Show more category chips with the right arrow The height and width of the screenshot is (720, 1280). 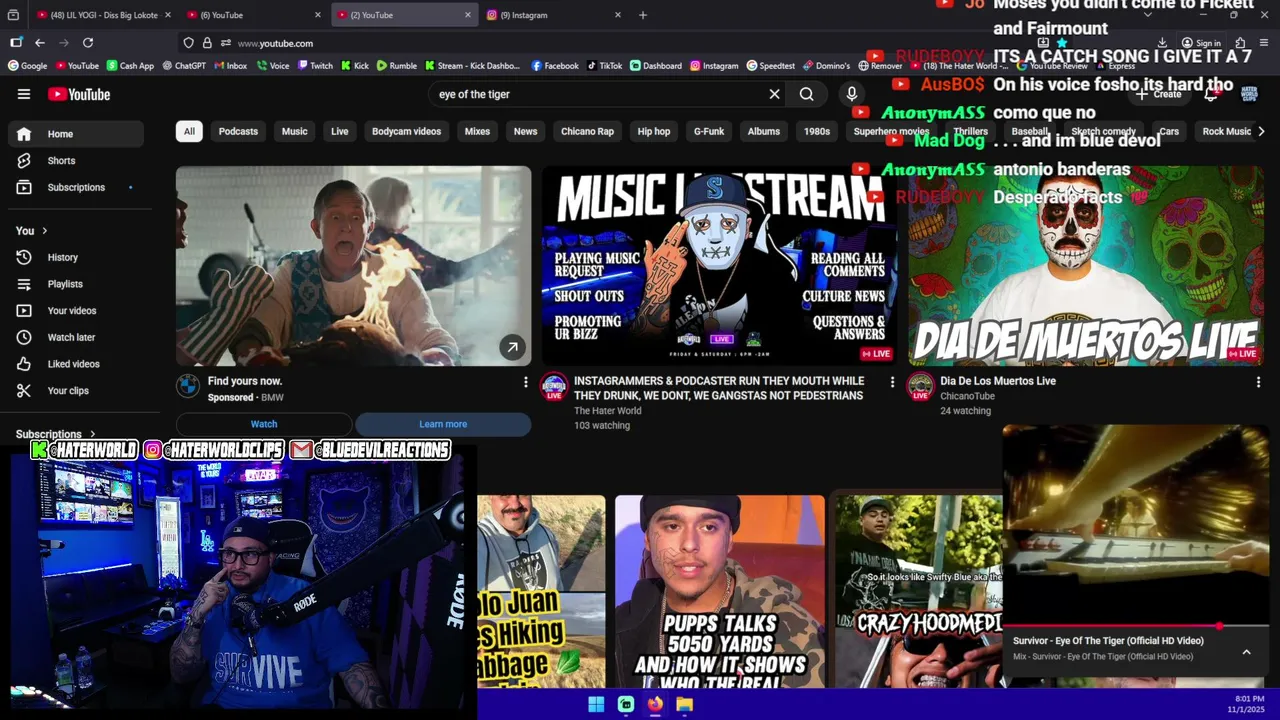pos(1261,131)
